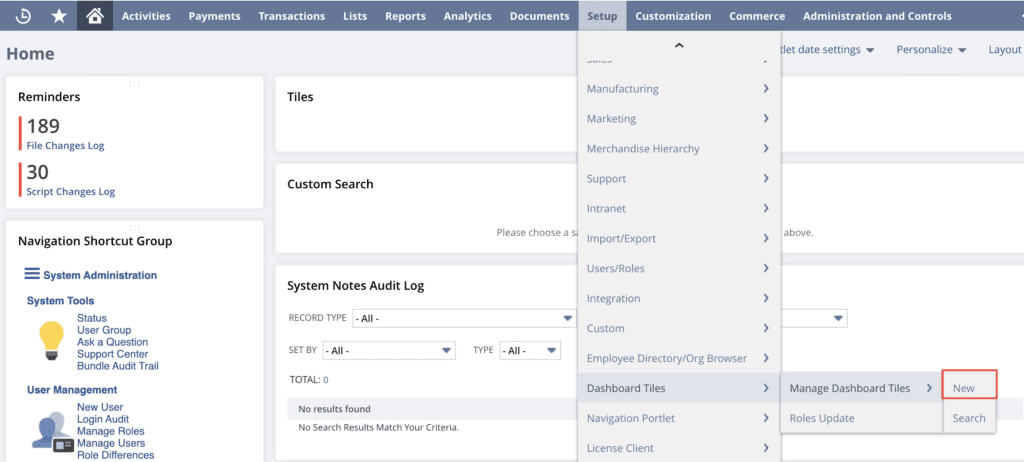Select New under Manage Dashboard Tiles
Image resolution: width=1024 pixels, height=462 pixels.
pos(964,388)
